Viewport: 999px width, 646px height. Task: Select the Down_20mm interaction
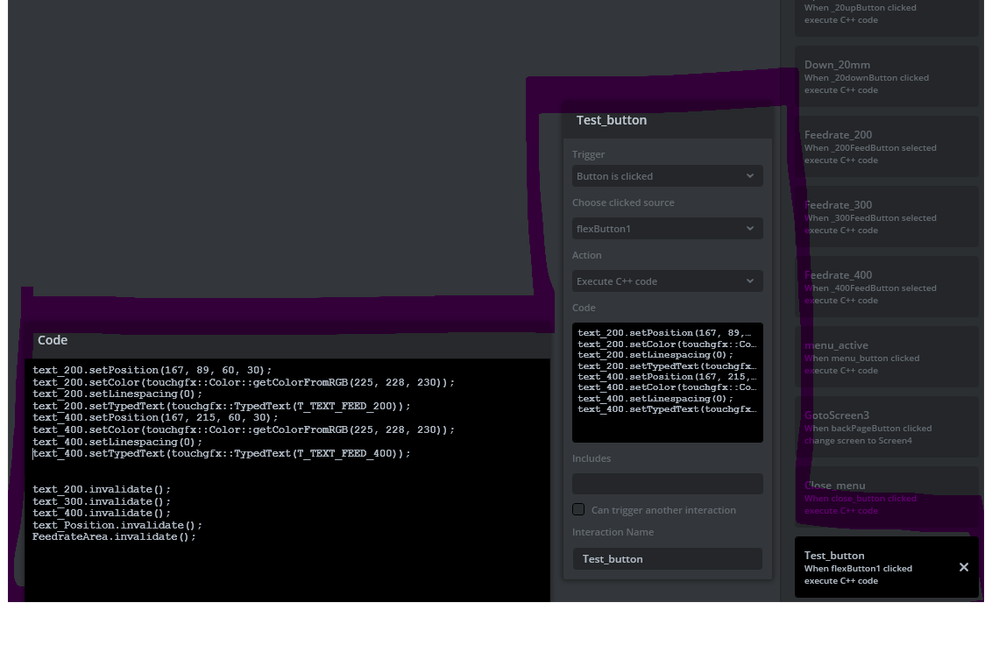pyautogui.click(x=886, y=77)
